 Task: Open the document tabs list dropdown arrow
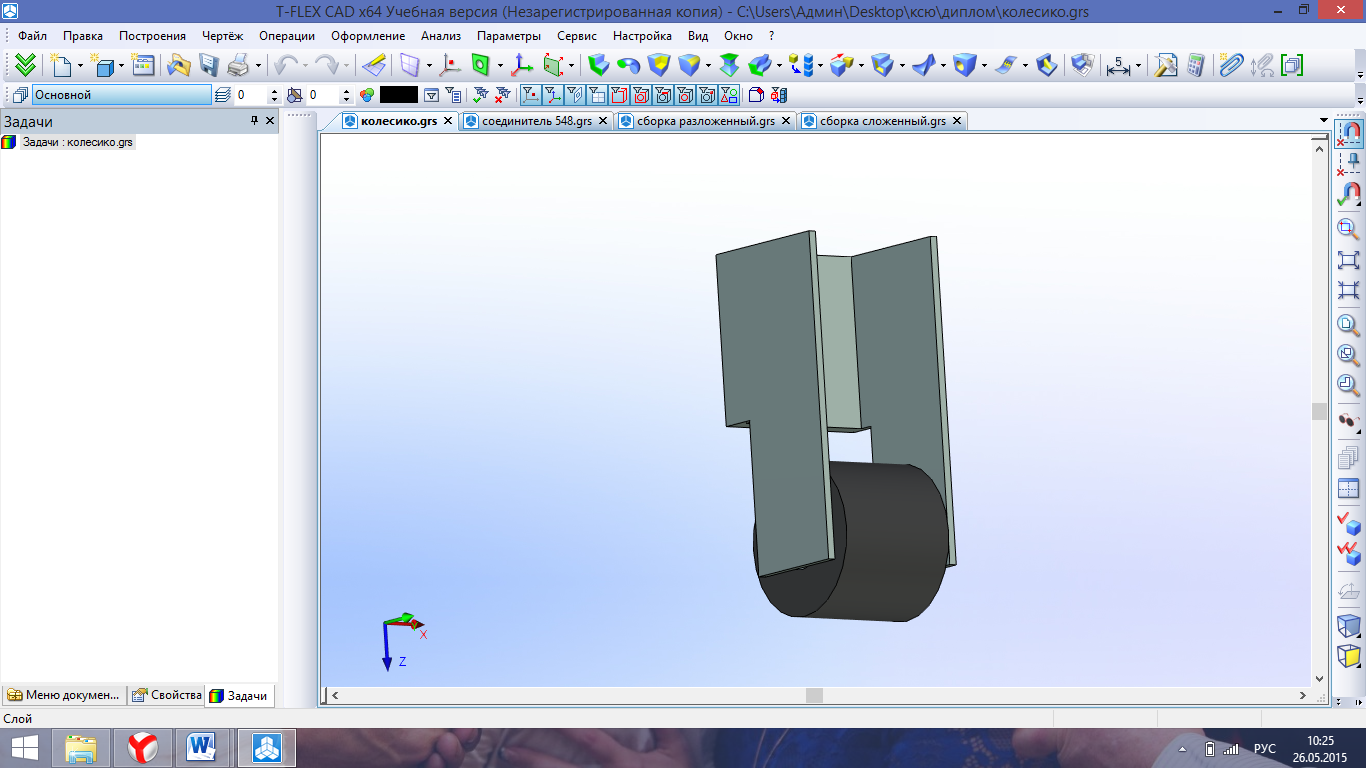(1324, 121)
